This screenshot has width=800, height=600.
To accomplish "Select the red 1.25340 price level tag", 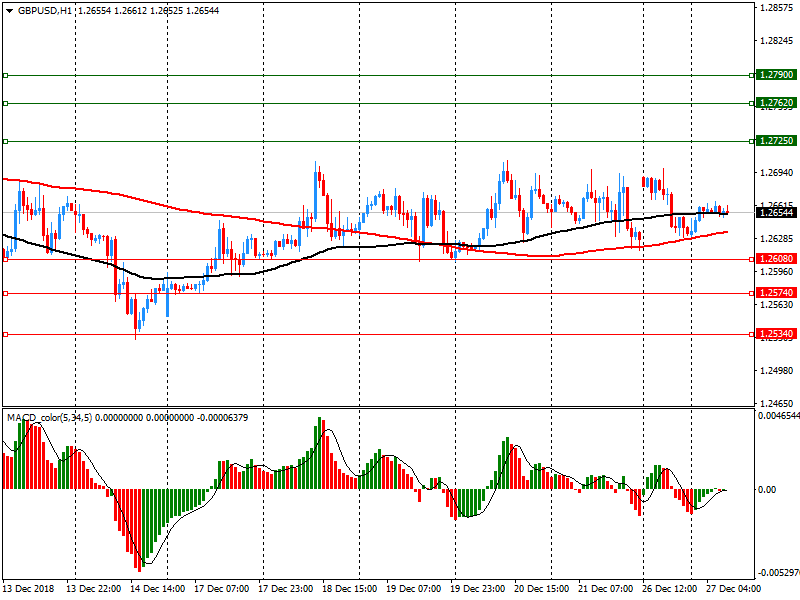I will [x=776, y=334].
